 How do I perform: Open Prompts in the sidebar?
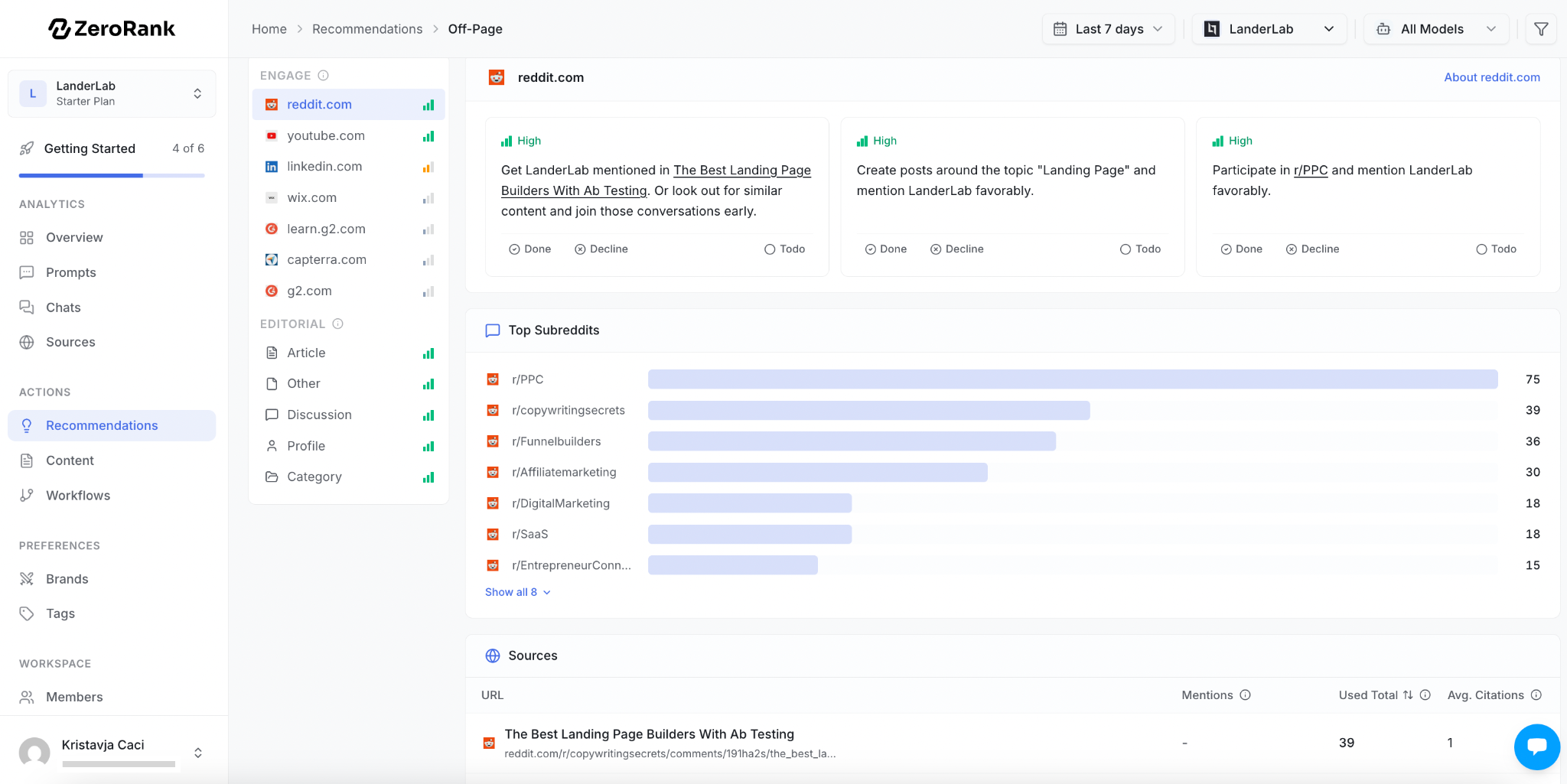coord(70,272)
